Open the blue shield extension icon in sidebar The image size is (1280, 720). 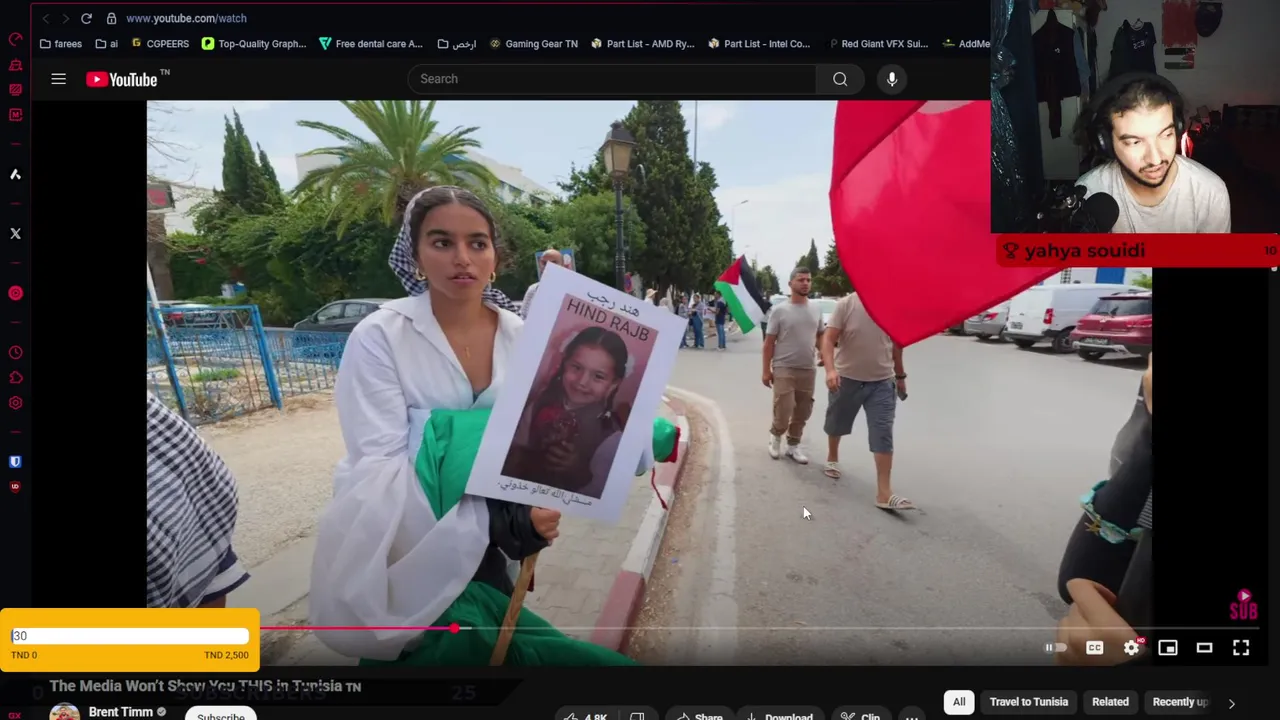click(x=15, y=462)
